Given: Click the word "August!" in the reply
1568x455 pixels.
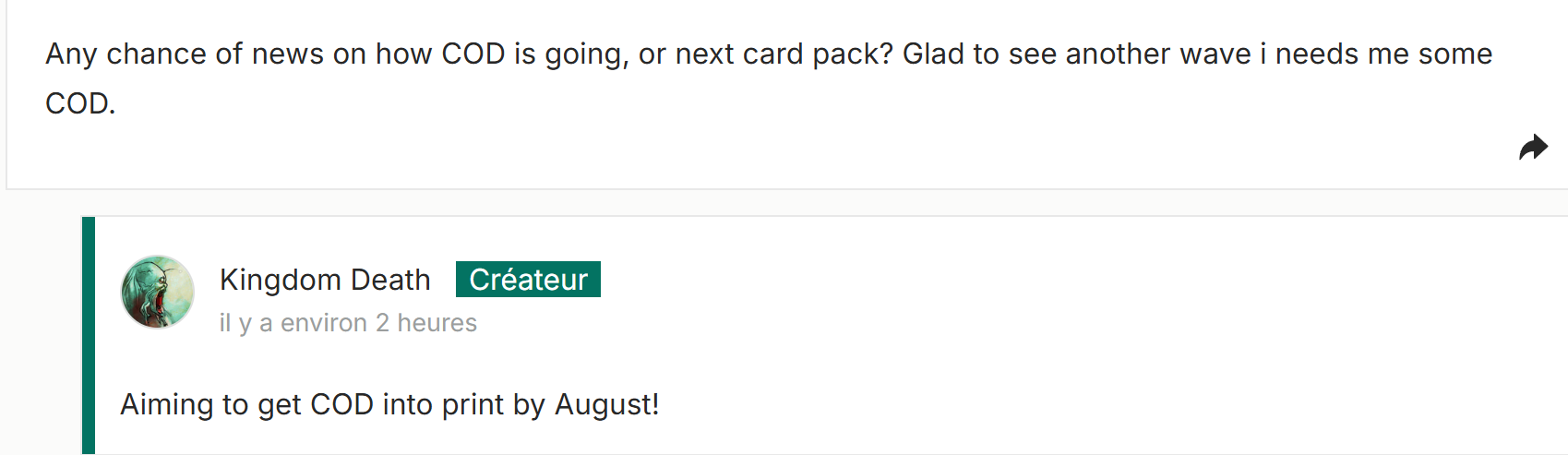Looking at the screenshot, I should point(606,404).
